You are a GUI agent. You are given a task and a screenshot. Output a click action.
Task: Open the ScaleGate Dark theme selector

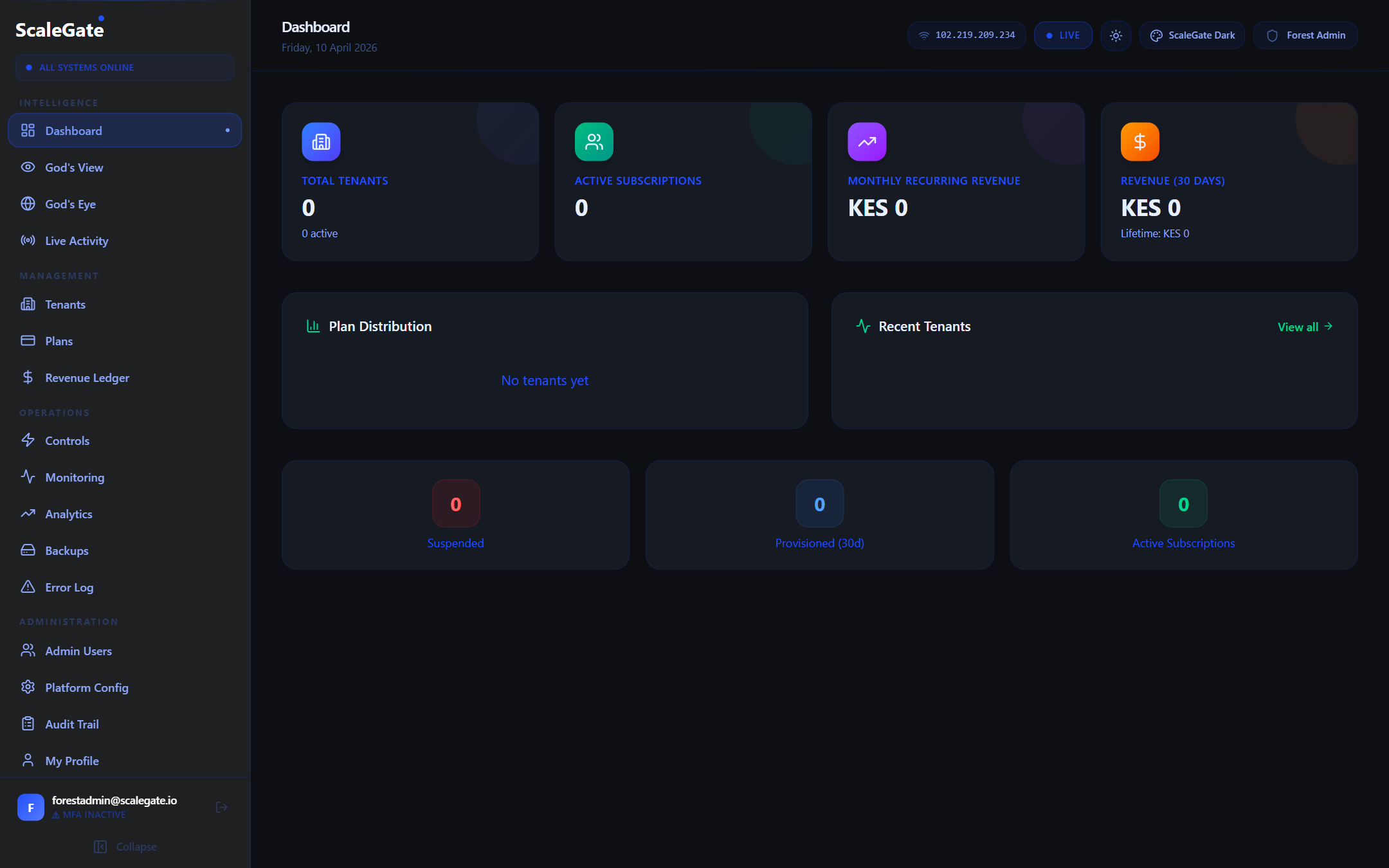click(1192, 35)
